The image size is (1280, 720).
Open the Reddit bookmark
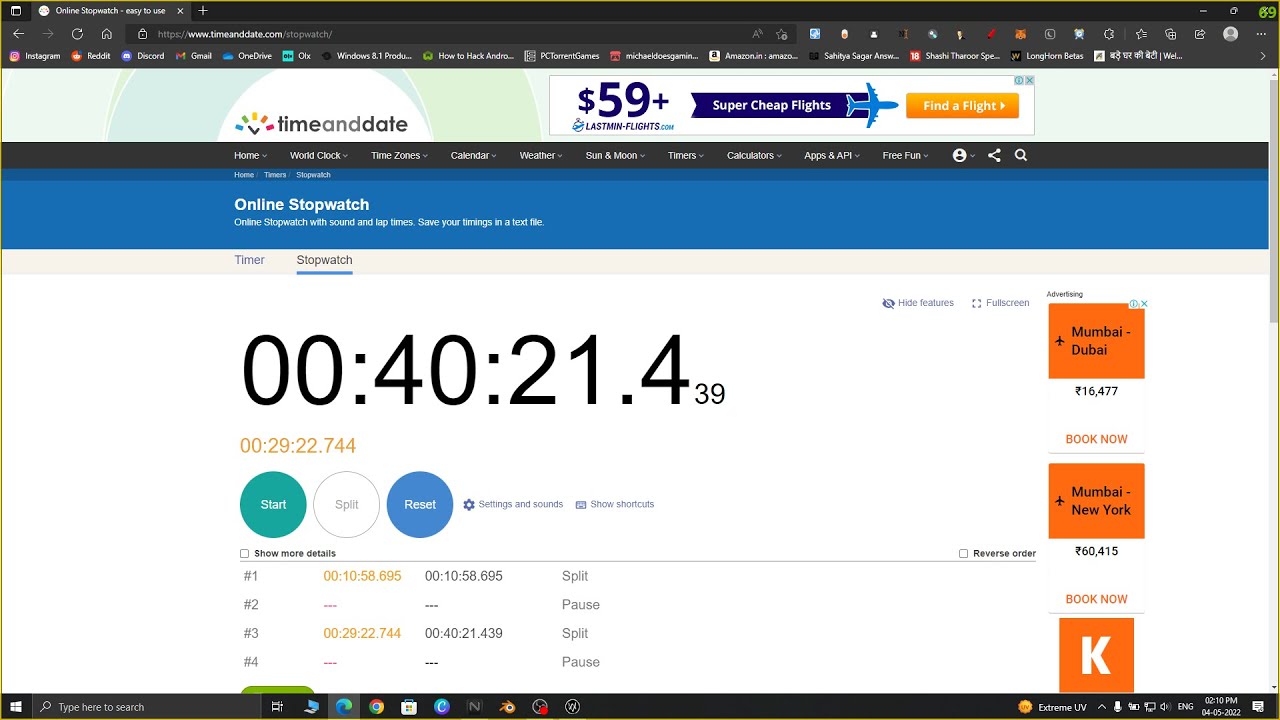point(90,56)
